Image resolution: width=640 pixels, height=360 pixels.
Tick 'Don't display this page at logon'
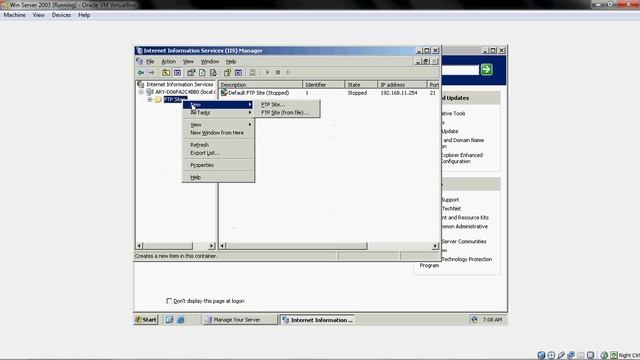pyautogui.click(x=169, y=301)
